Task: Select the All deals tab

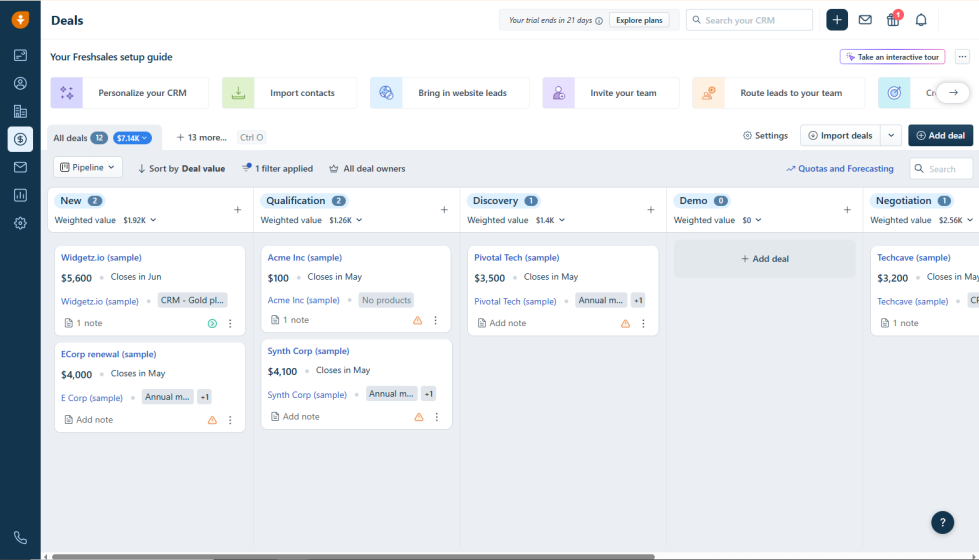Action: pyautogui.click(x=71, y=138)
